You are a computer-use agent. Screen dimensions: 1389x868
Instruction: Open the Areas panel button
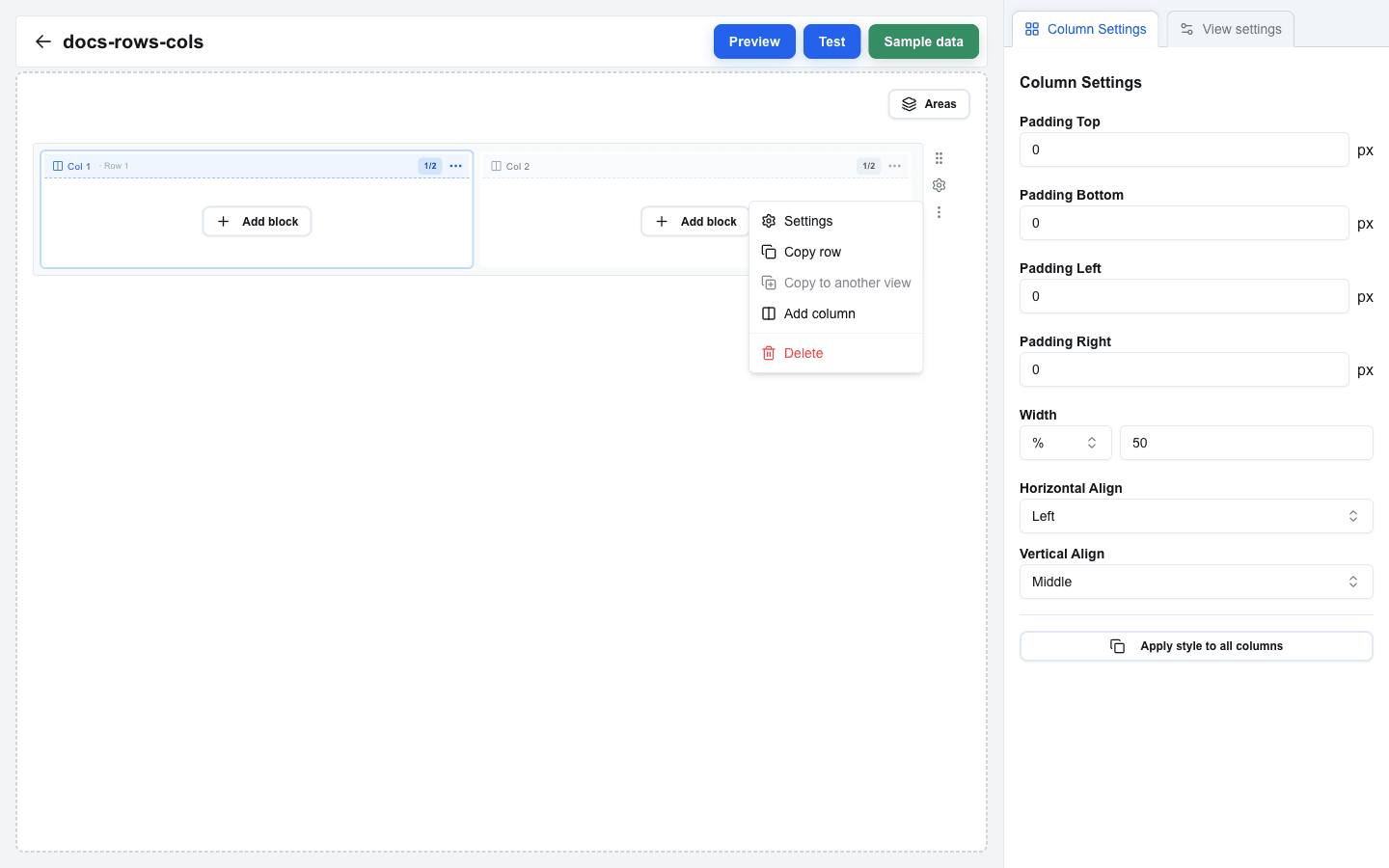(929, 104)
